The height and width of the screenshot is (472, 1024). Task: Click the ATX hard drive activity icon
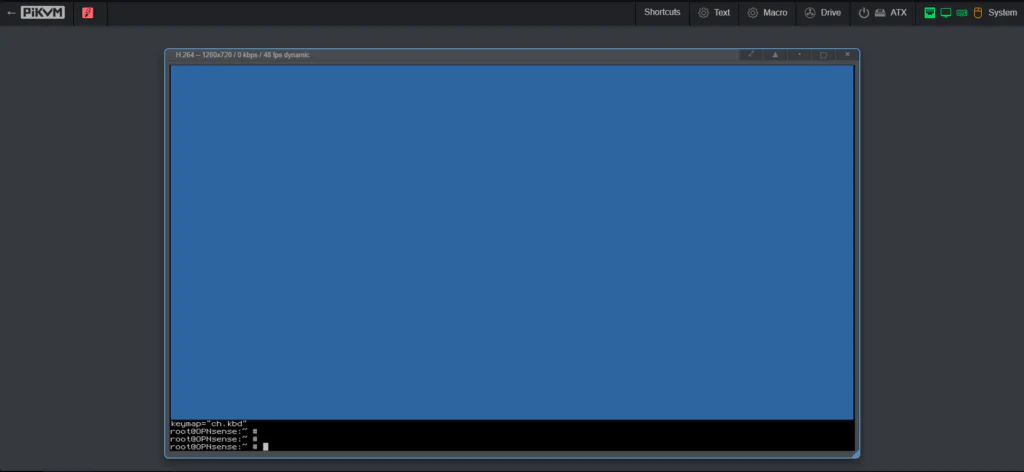pos(879,13)
